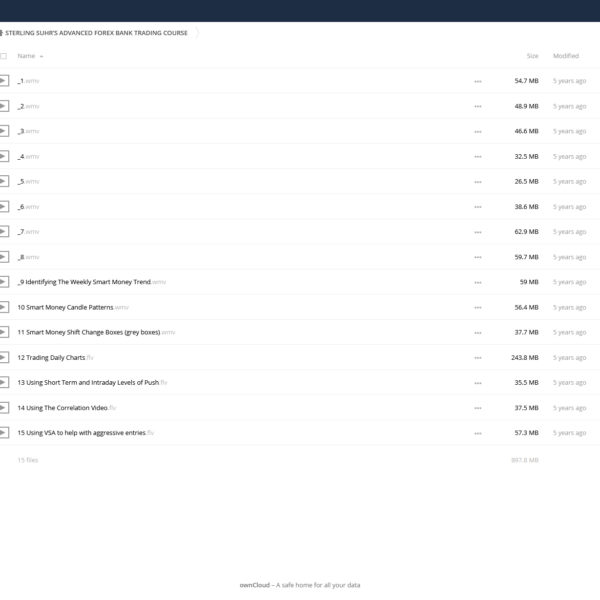The image size is (600, 600).
Task: Click the ownCloud footer text
Action: coord(300,585)
